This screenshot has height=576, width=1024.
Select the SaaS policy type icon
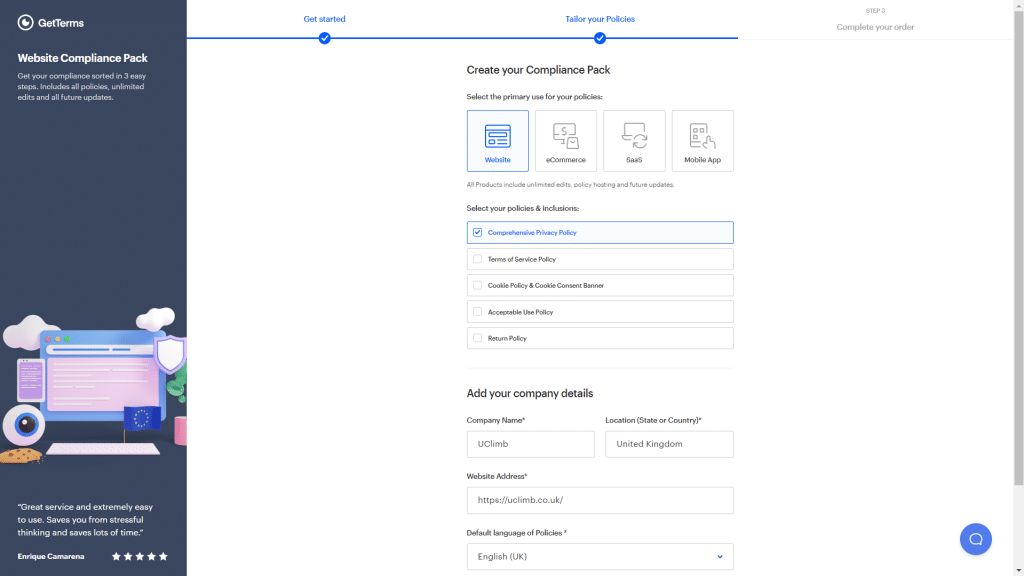634,136
